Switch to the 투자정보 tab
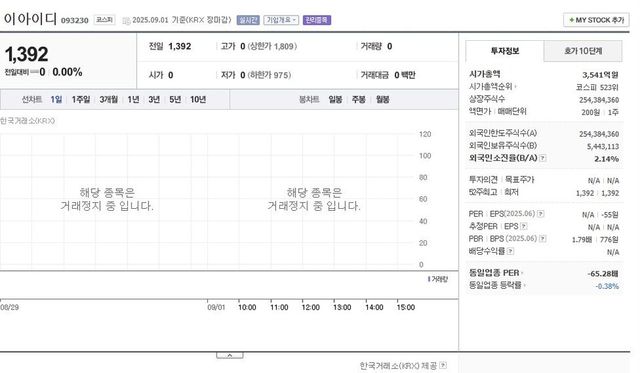 pos(505,51)
